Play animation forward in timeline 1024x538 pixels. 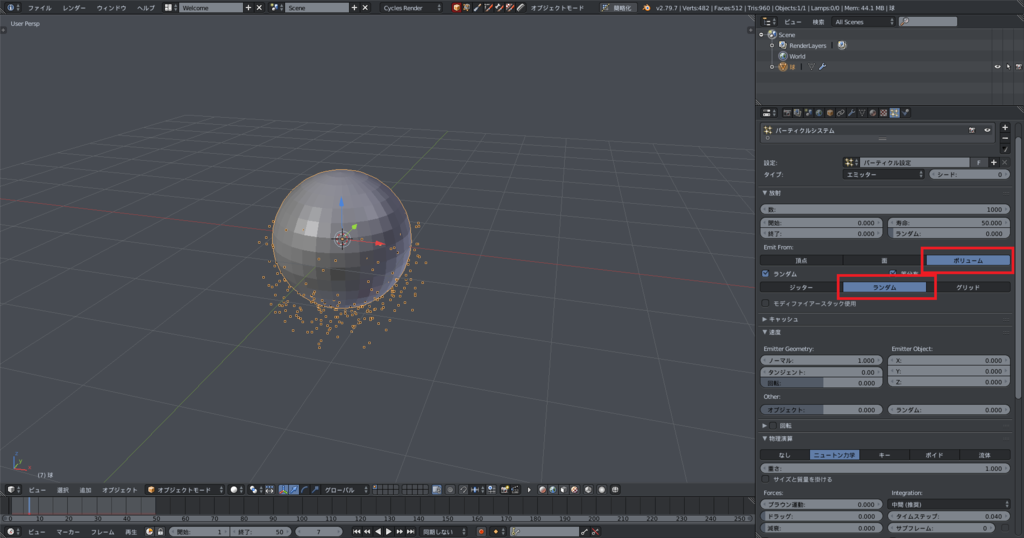[389, 531]
